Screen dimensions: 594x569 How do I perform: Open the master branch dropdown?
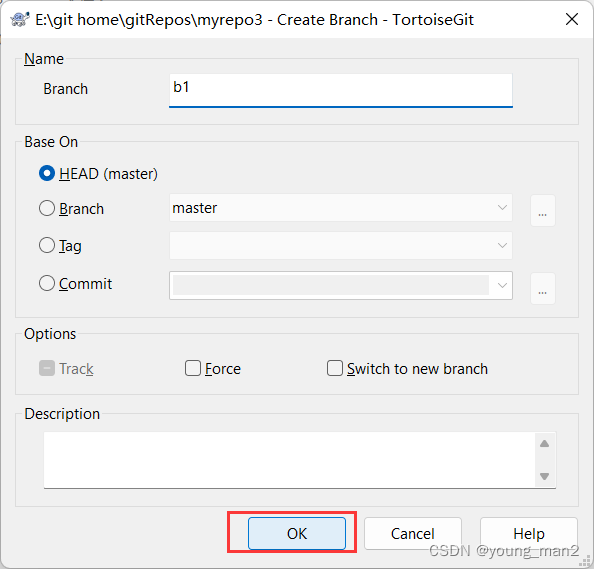tap(341, 208)
